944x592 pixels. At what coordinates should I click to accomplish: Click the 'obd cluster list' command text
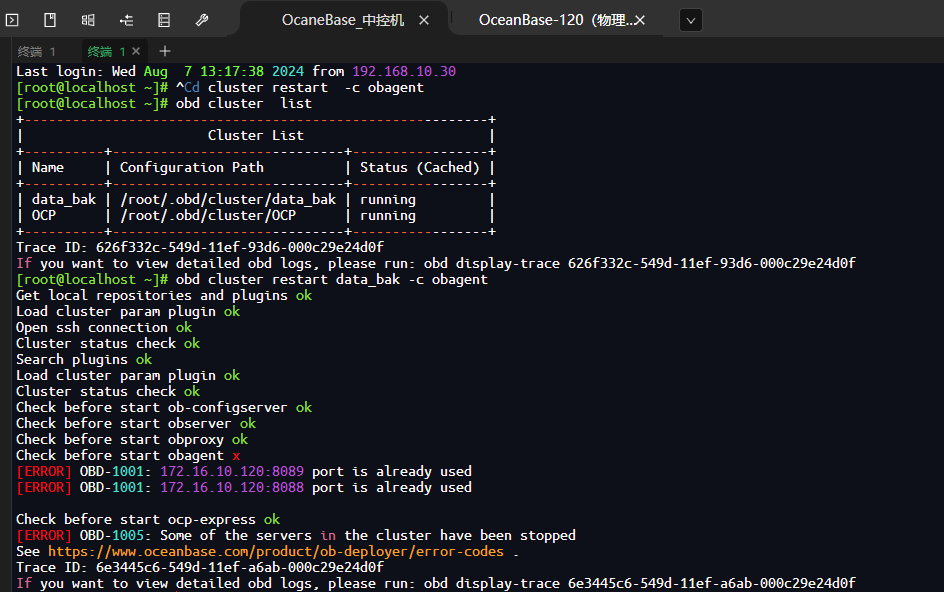[x=244, y=104]
